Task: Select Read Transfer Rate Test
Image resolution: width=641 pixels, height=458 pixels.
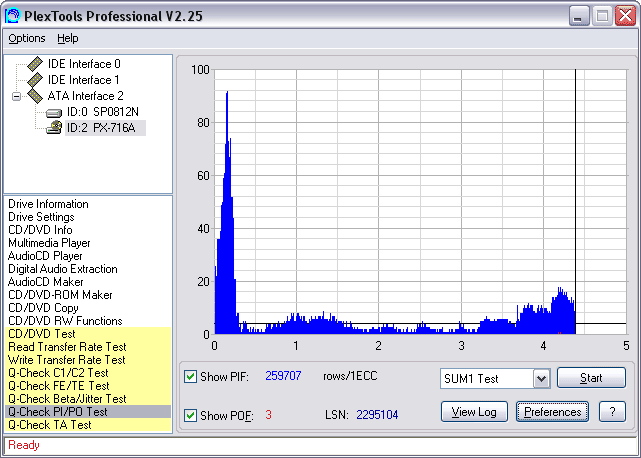Action: [x=88, y=347]
